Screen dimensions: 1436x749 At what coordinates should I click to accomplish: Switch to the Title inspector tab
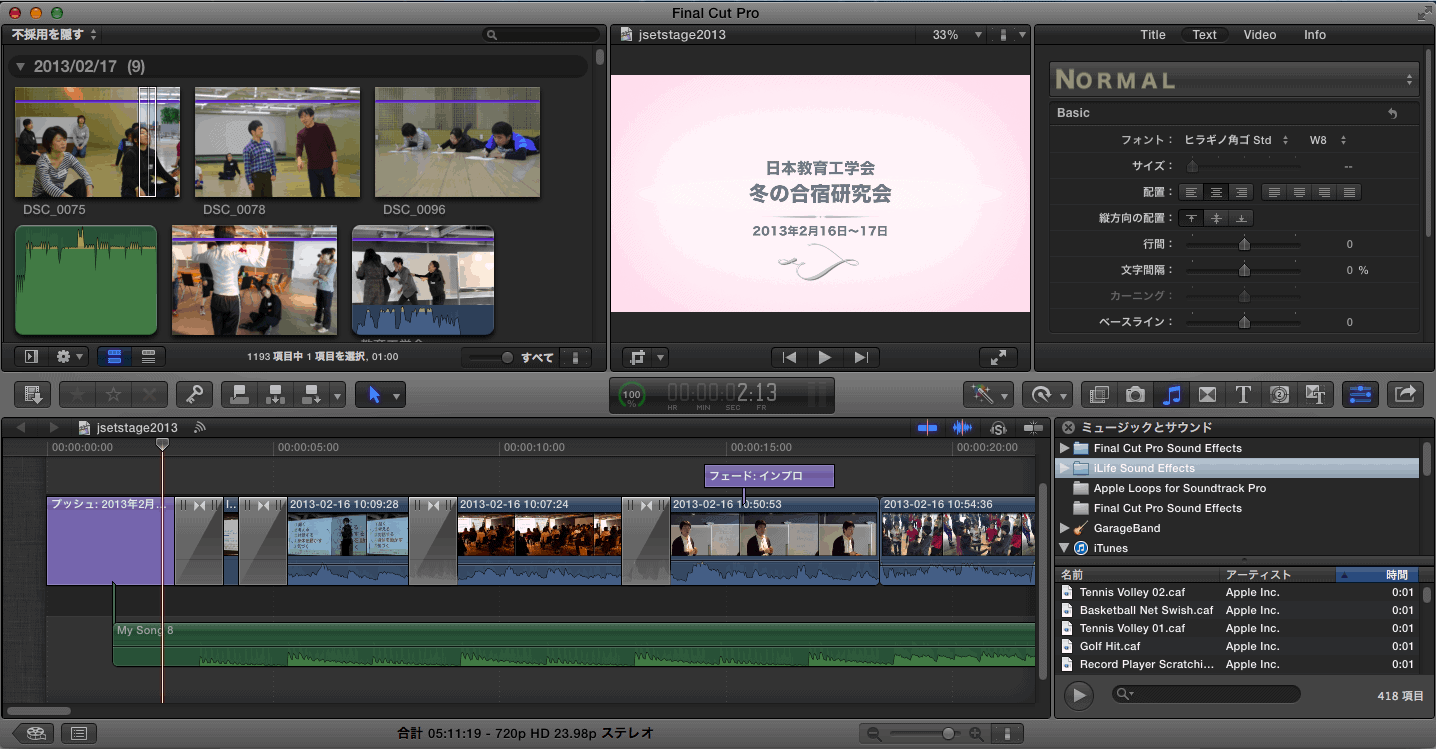[x=1153, y=34]
